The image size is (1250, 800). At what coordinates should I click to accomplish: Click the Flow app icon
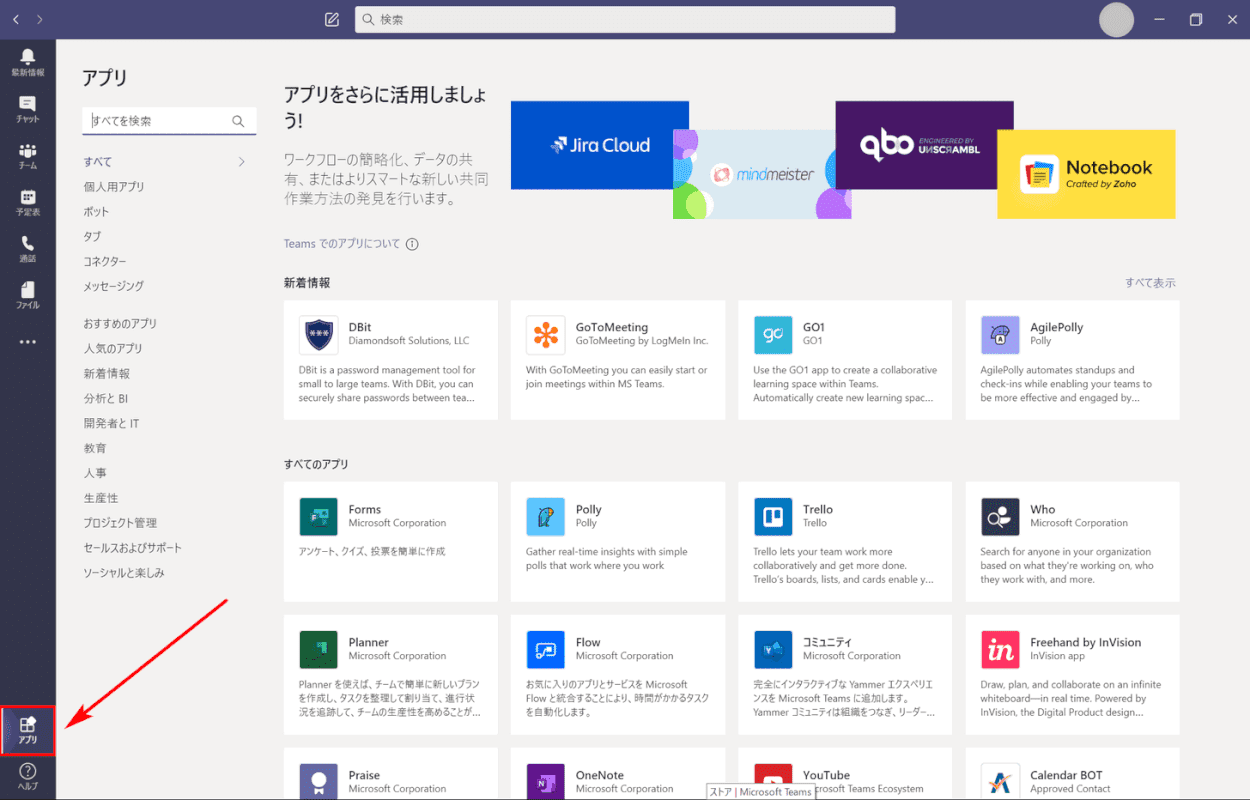point(545,650)
